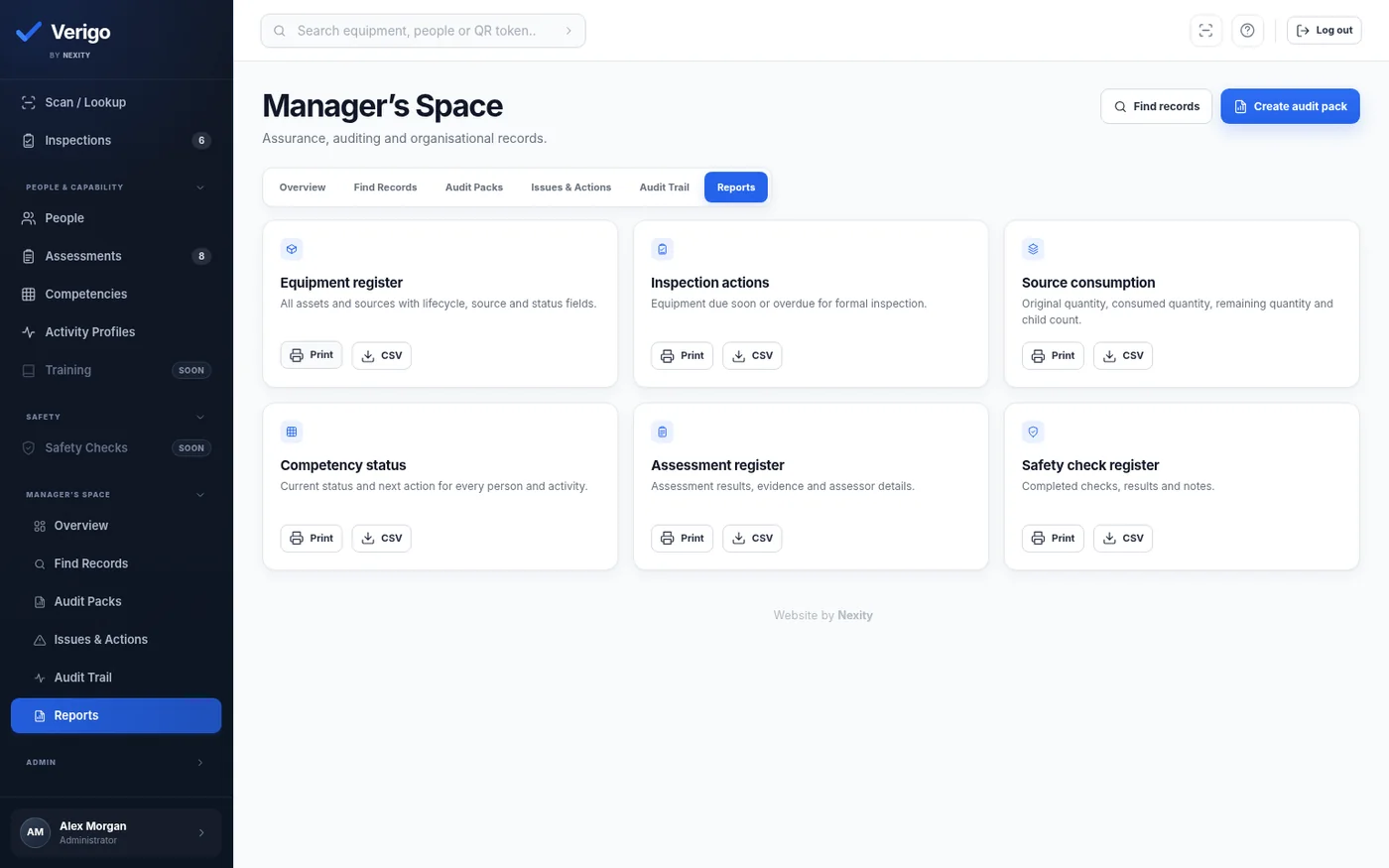Click the Find records button

pyautogui.click(x=1156, y=106)
